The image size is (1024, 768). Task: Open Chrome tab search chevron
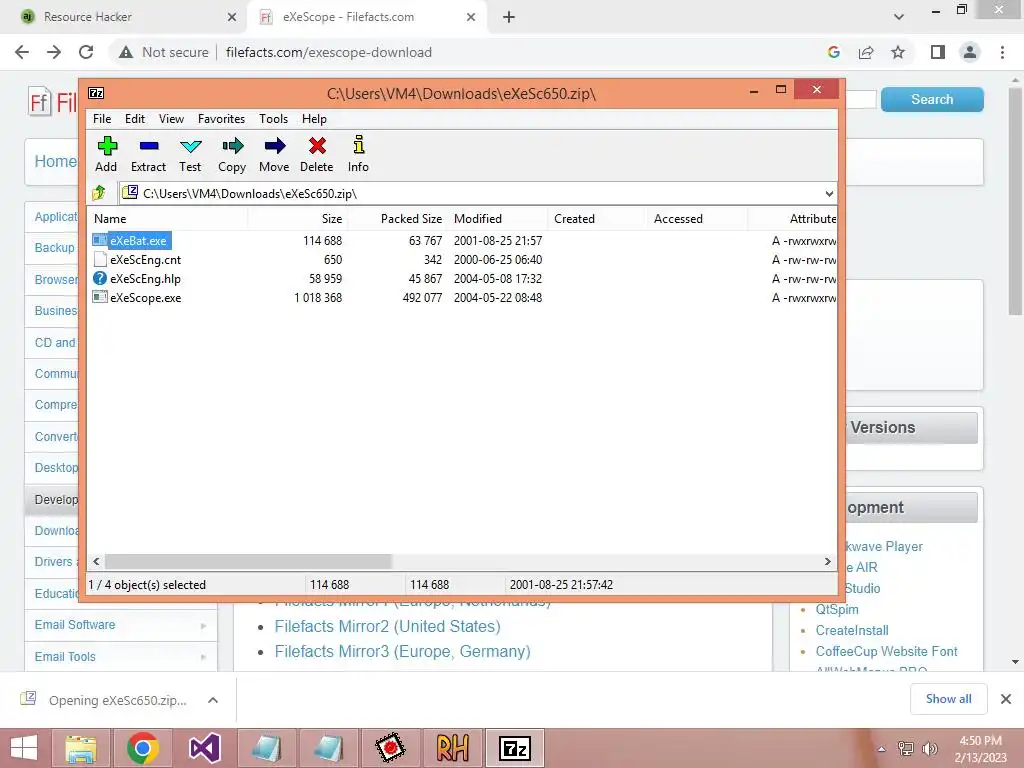click(899, 17)
